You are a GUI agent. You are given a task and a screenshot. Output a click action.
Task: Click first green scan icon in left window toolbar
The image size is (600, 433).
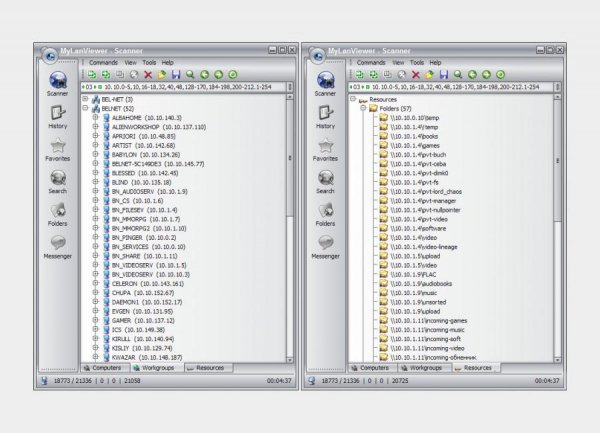click(92, 75)
